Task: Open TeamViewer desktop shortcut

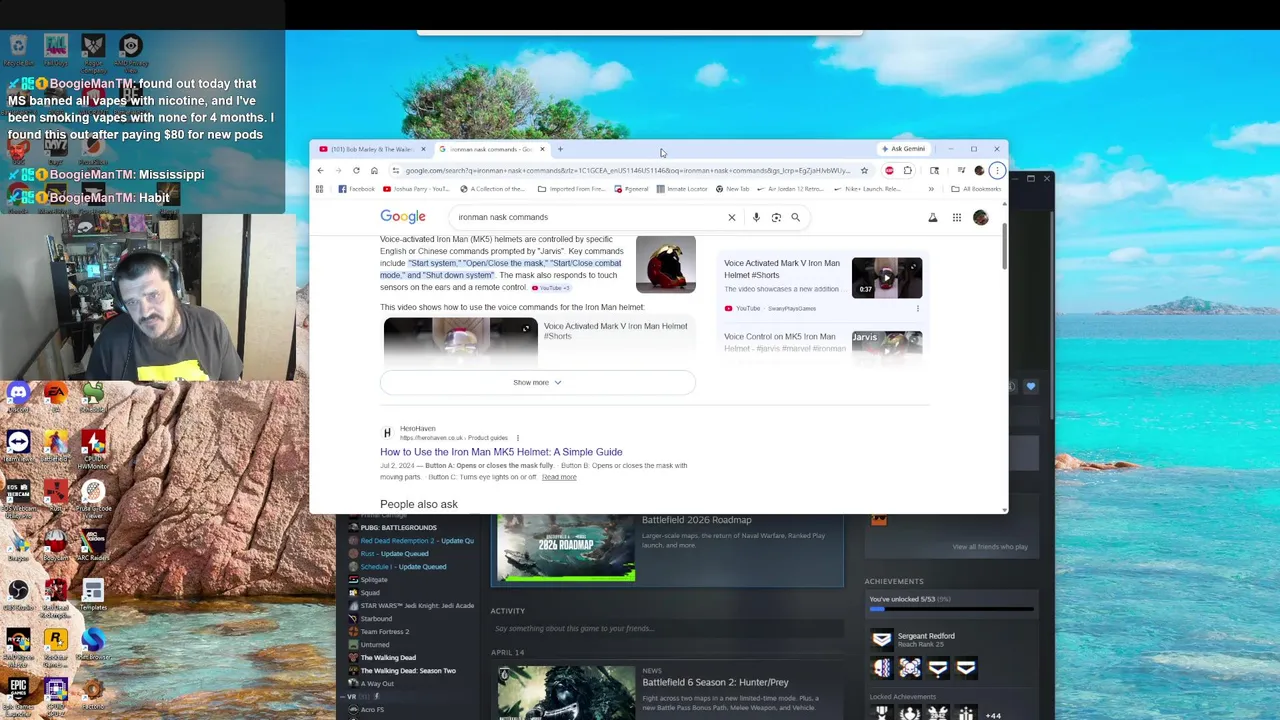Action: coord(18,446)
